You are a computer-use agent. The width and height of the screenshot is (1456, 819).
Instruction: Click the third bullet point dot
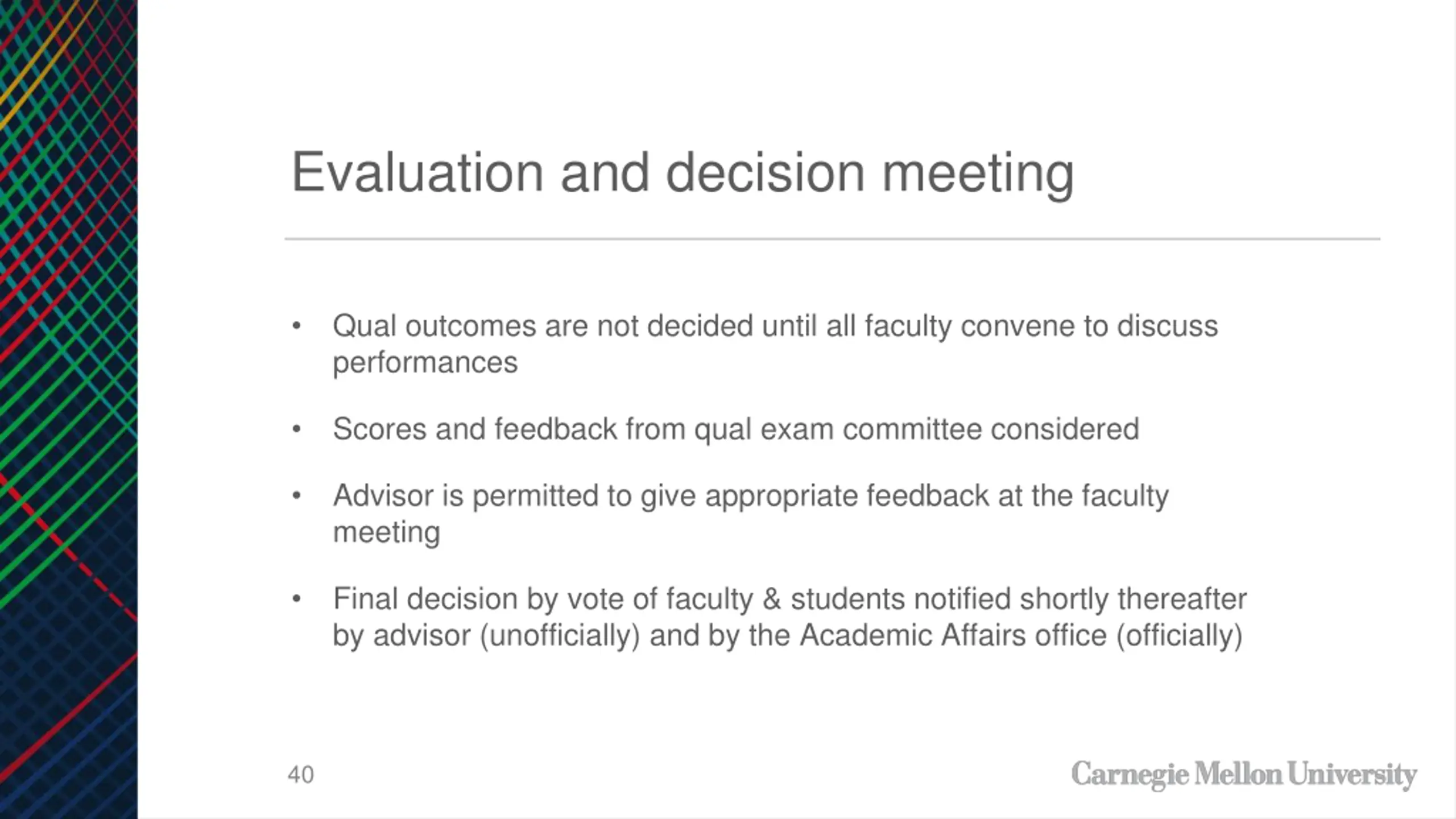(x=296, y=496)
